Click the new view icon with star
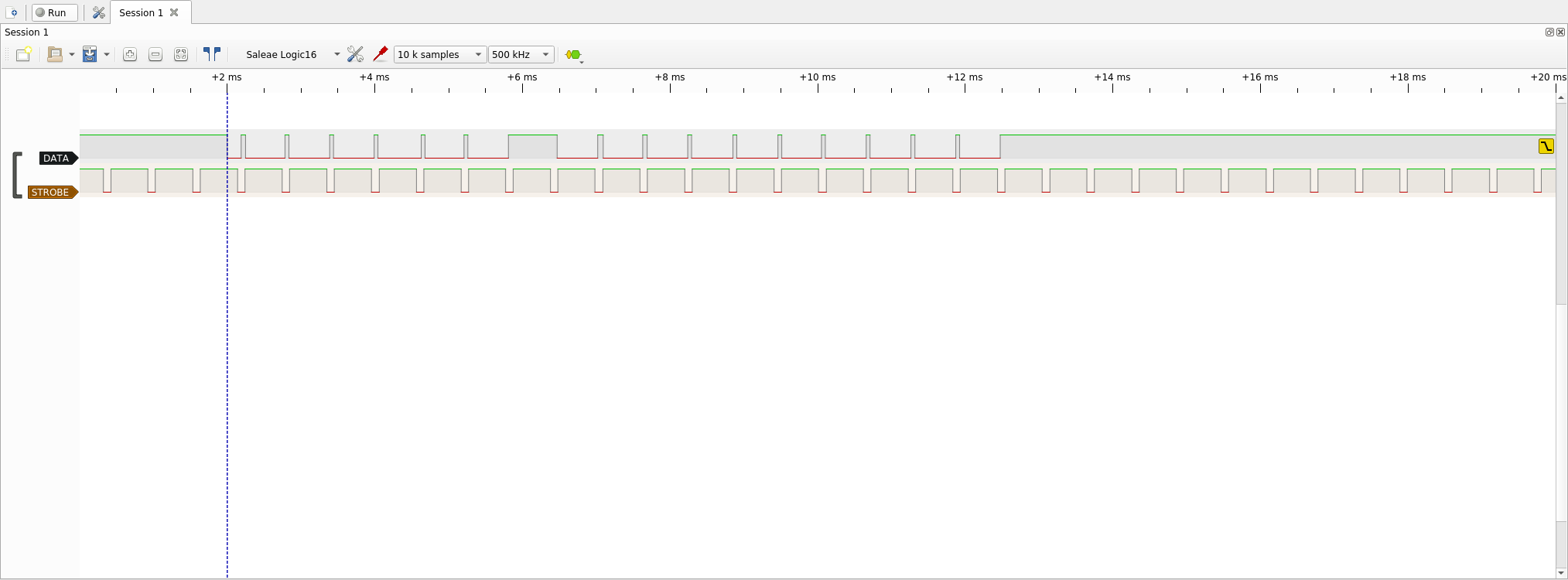 click(23, 54)
